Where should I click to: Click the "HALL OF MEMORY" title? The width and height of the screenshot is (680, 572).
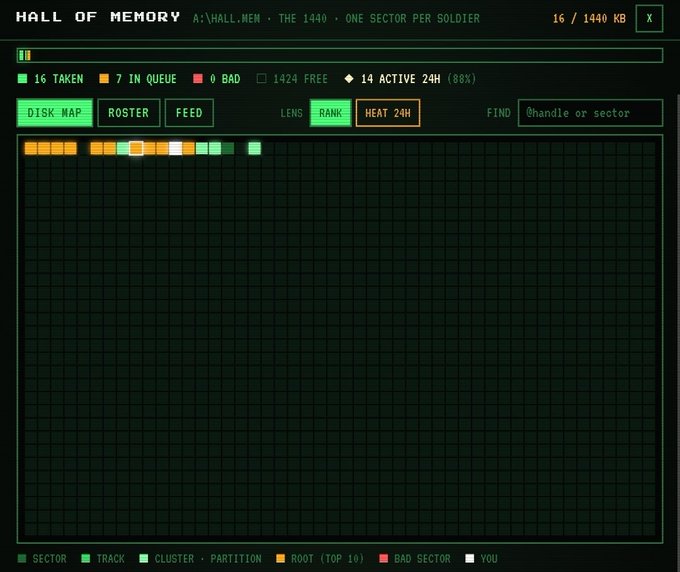pos(98,17)
